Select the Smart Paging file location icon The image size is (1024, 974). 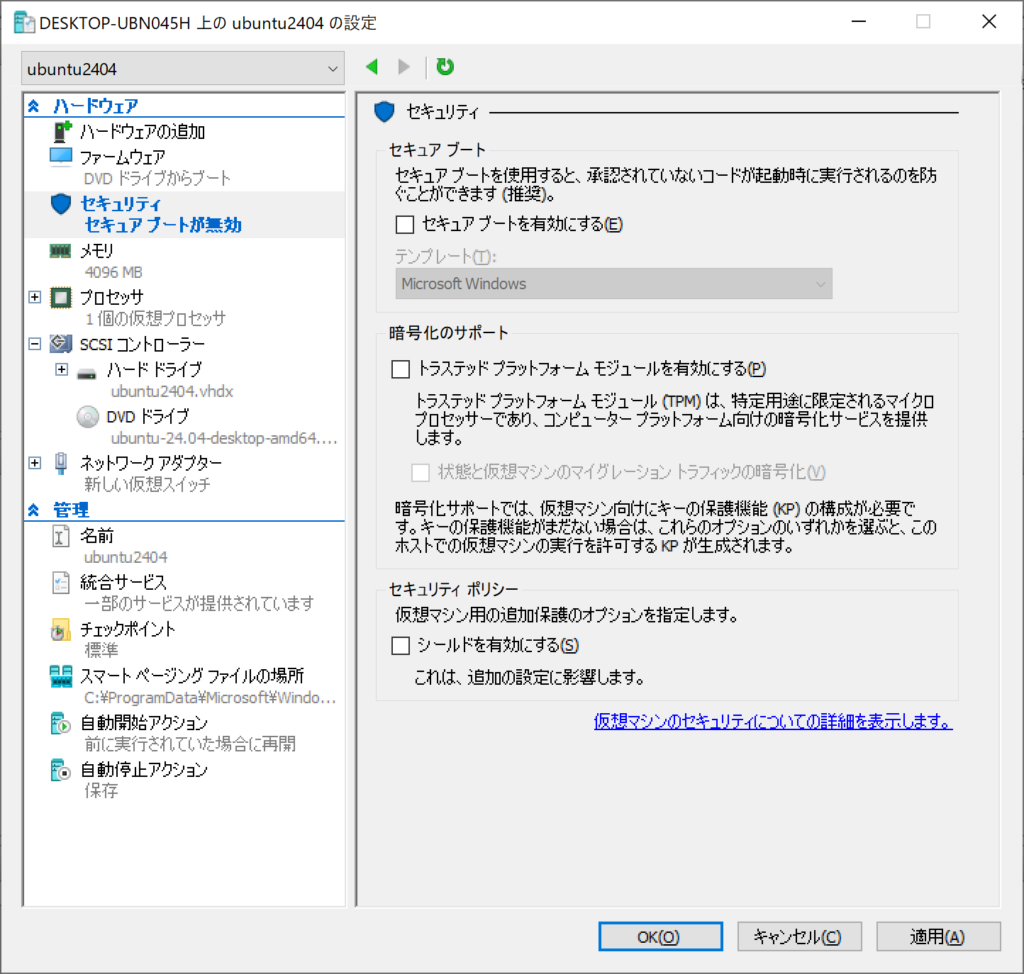62,676
